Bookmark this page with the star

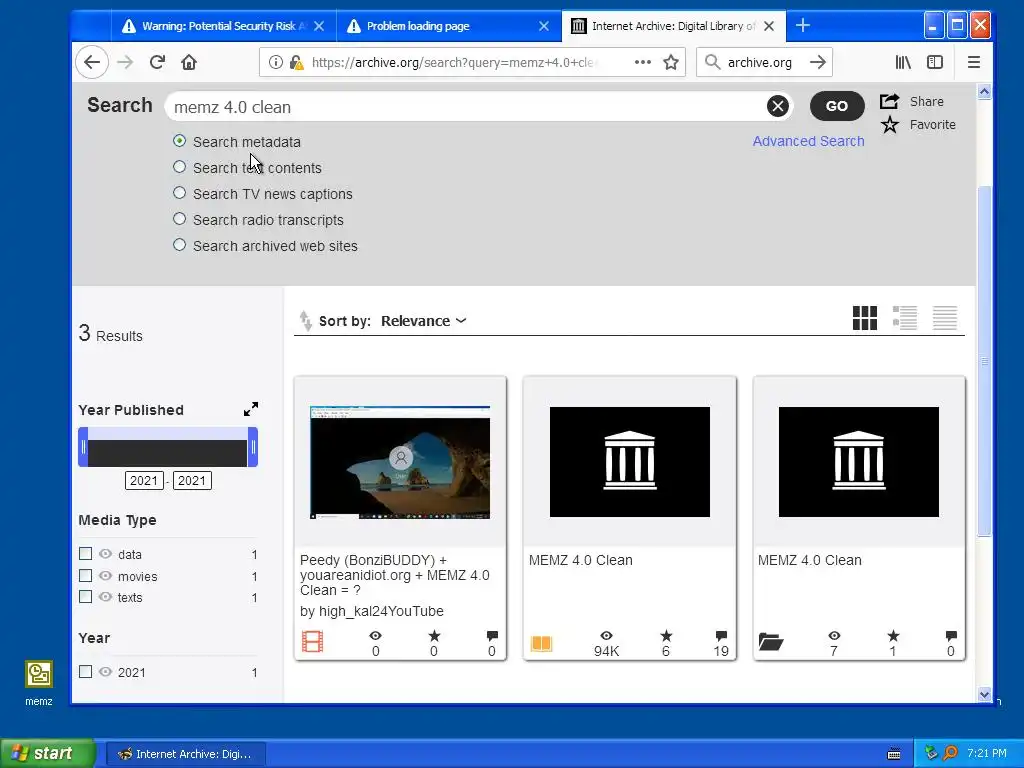coord(671,63)
